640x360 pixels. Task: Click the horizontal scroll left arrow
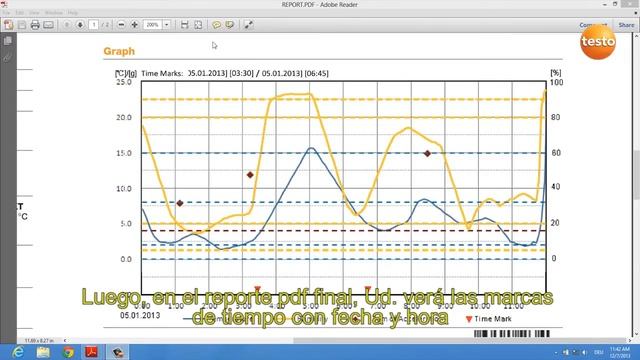(x=65, y=340)
